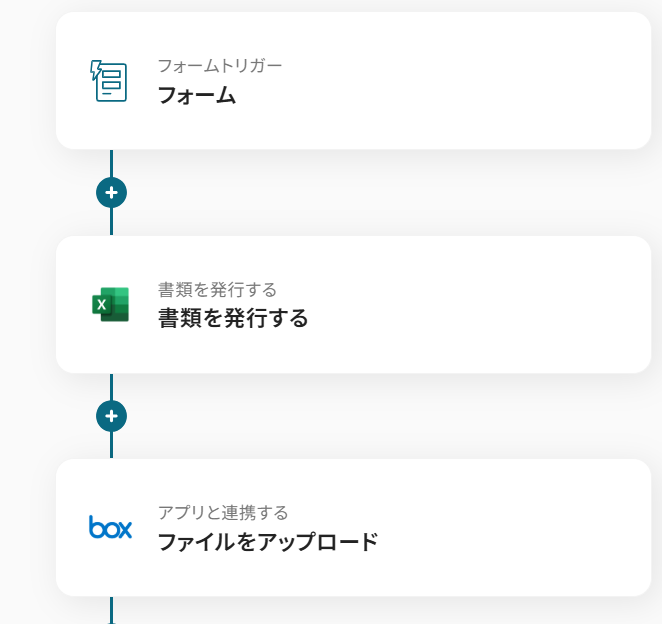Open the bold 書類を発行する title
Screen dimensions: 662x624
(232, 319)
